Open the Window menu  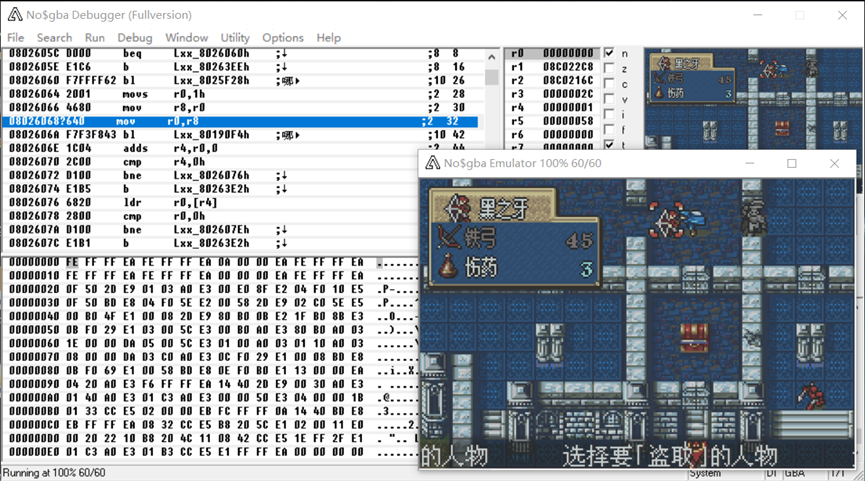[186, 38]
